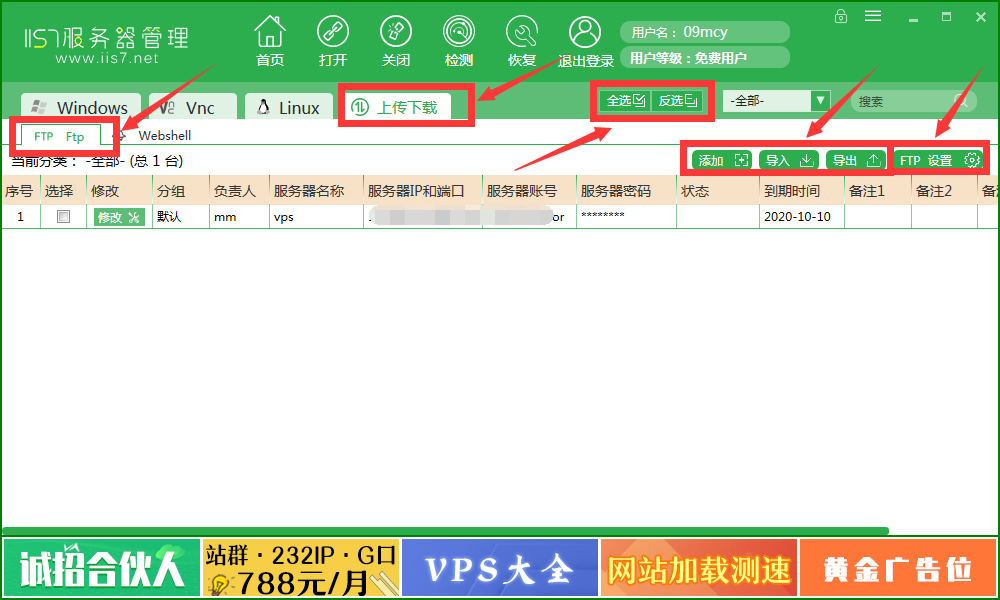
Task: Expand the -全部- group dropdown
Action: [820, 101]
